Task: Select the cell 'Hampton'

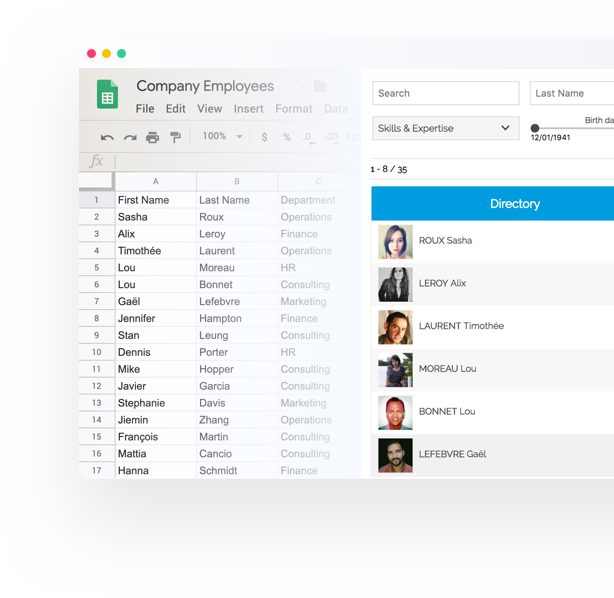Action: click(x=237, y=318)
